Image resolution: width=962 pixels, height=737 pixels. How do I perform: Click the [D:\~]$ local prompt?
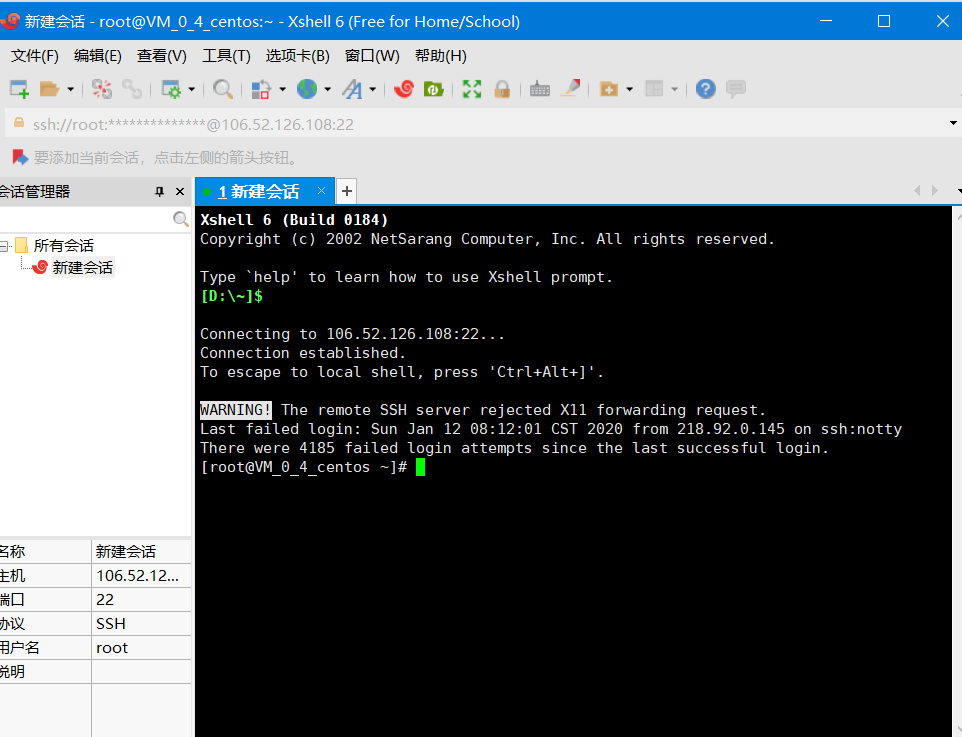(232, 296)
